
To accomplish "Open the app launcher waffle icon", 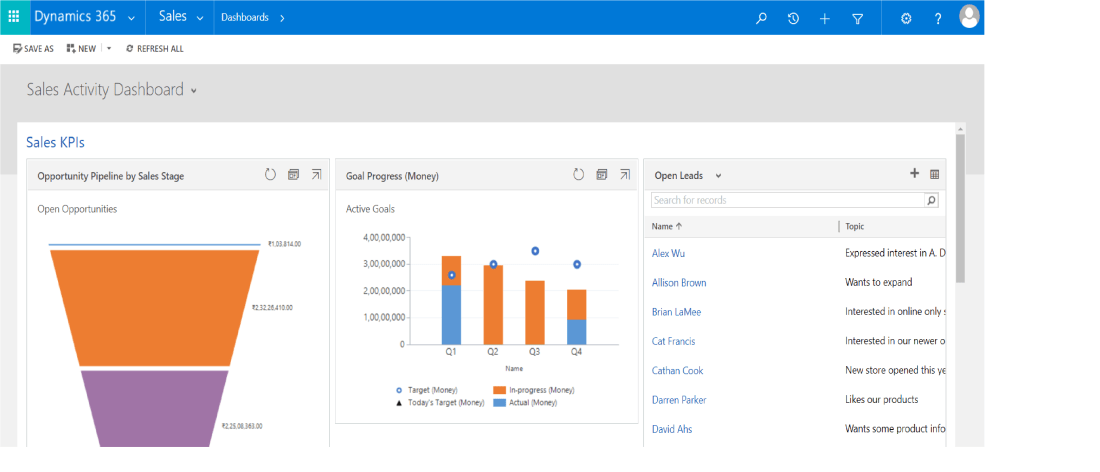I will coord(13,17).
